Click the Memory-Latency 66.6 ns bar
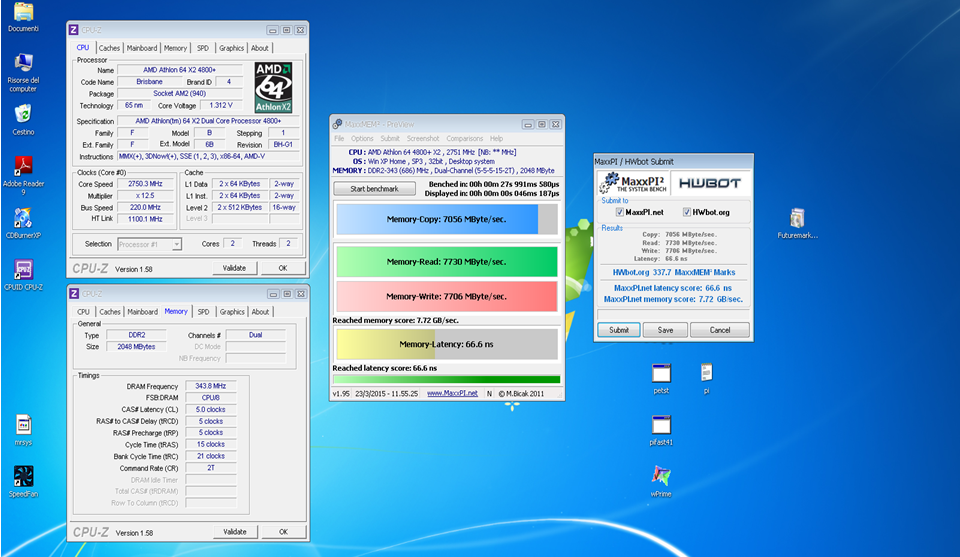The image size is (960, 557). (x=447, y=344)
